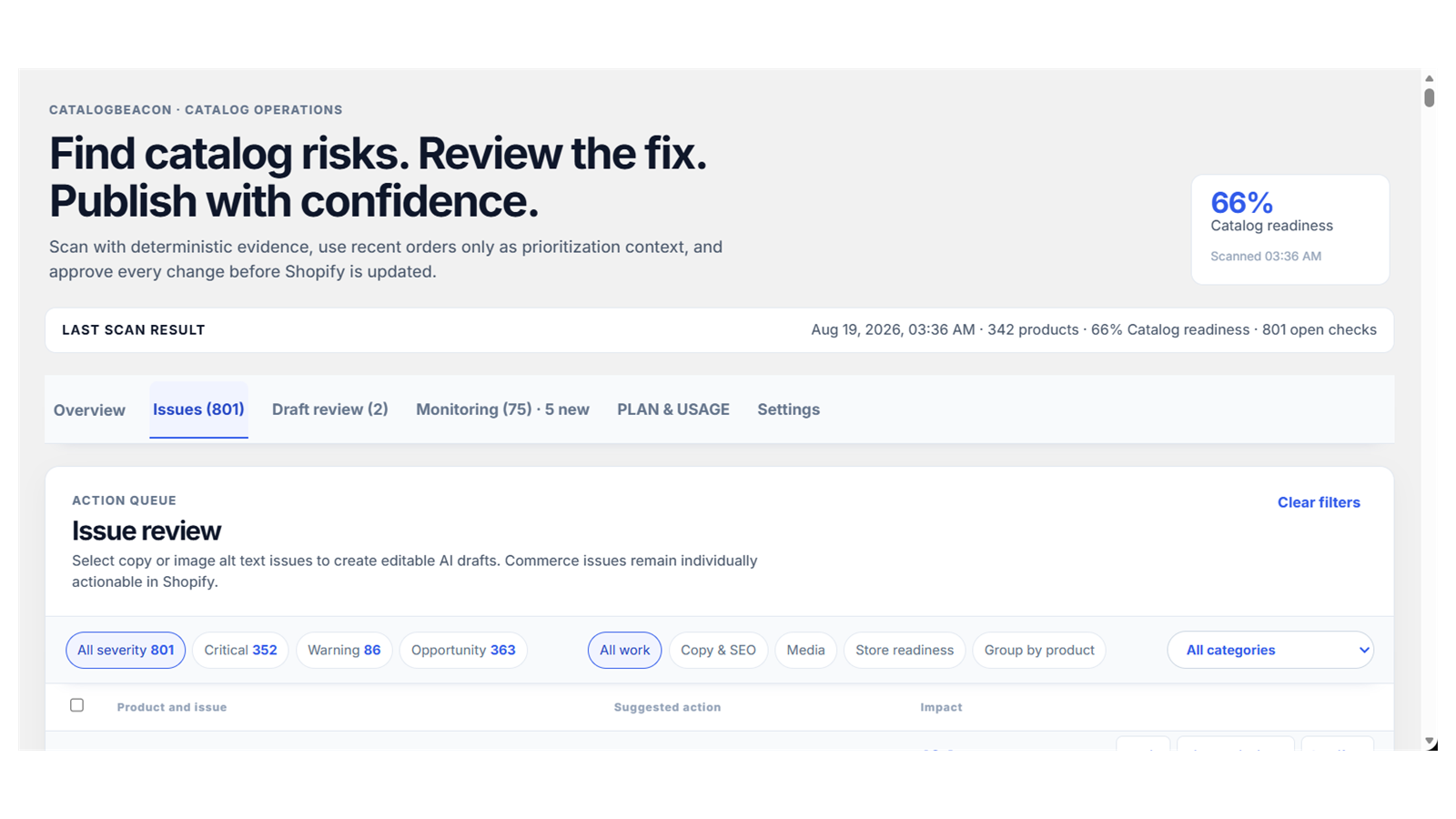Select the Opportunity 363 filter chip
The width and height of the screenshot is (1456, 819).
[463, 650]
